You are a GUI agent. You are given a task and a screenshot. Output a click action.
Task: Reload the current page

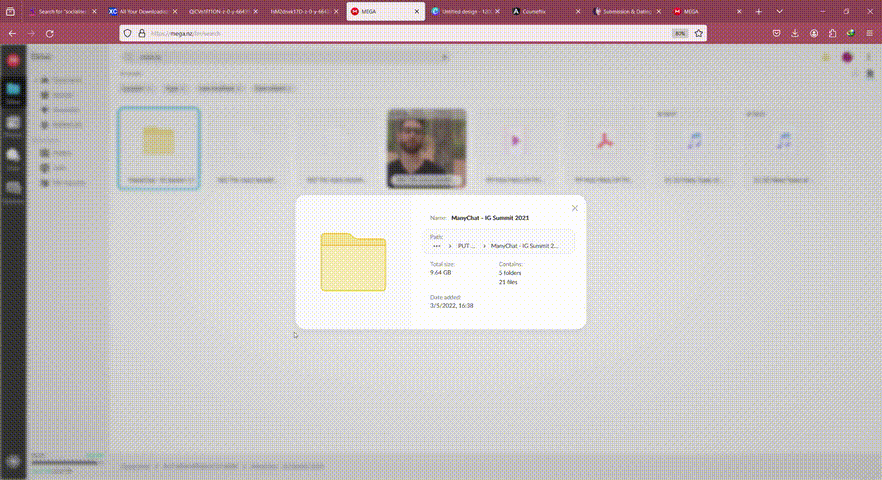(x=50, y=34)
